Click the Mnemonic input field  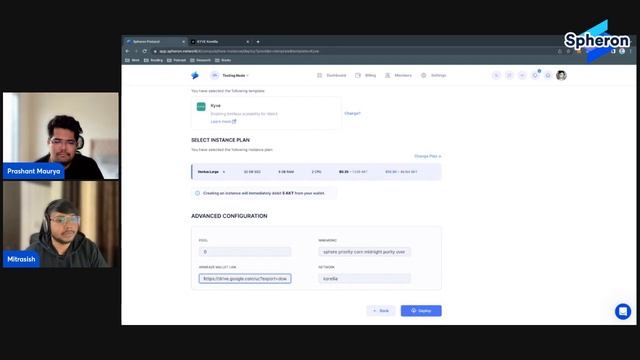tap(364, 252)
